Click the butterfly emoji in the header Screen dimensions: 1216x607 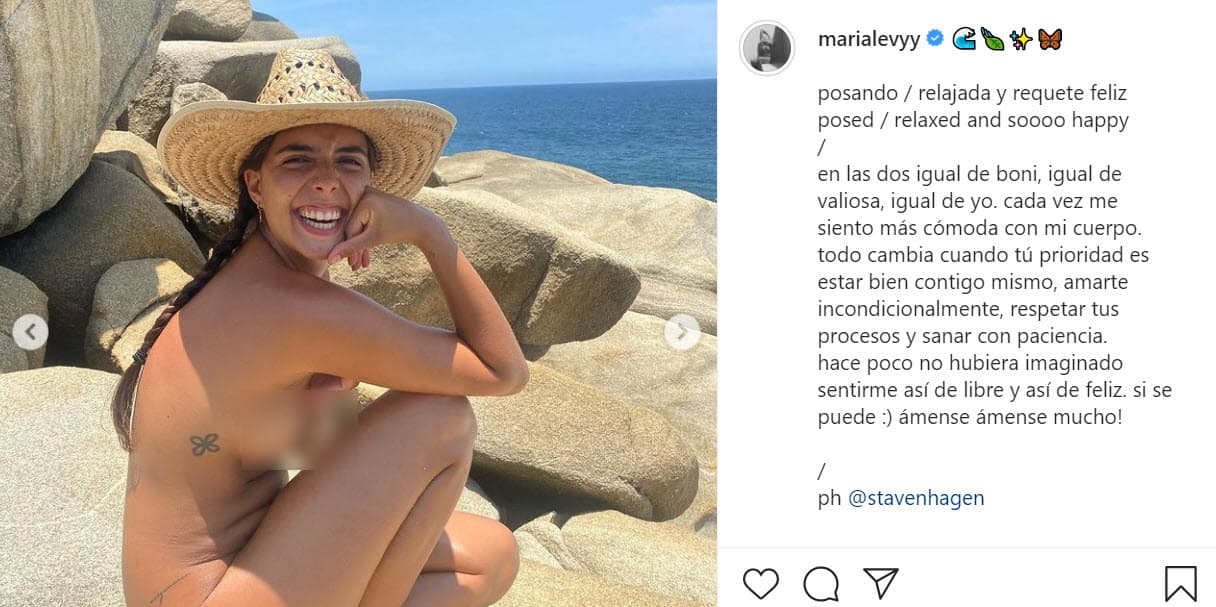click(1049, 38)
